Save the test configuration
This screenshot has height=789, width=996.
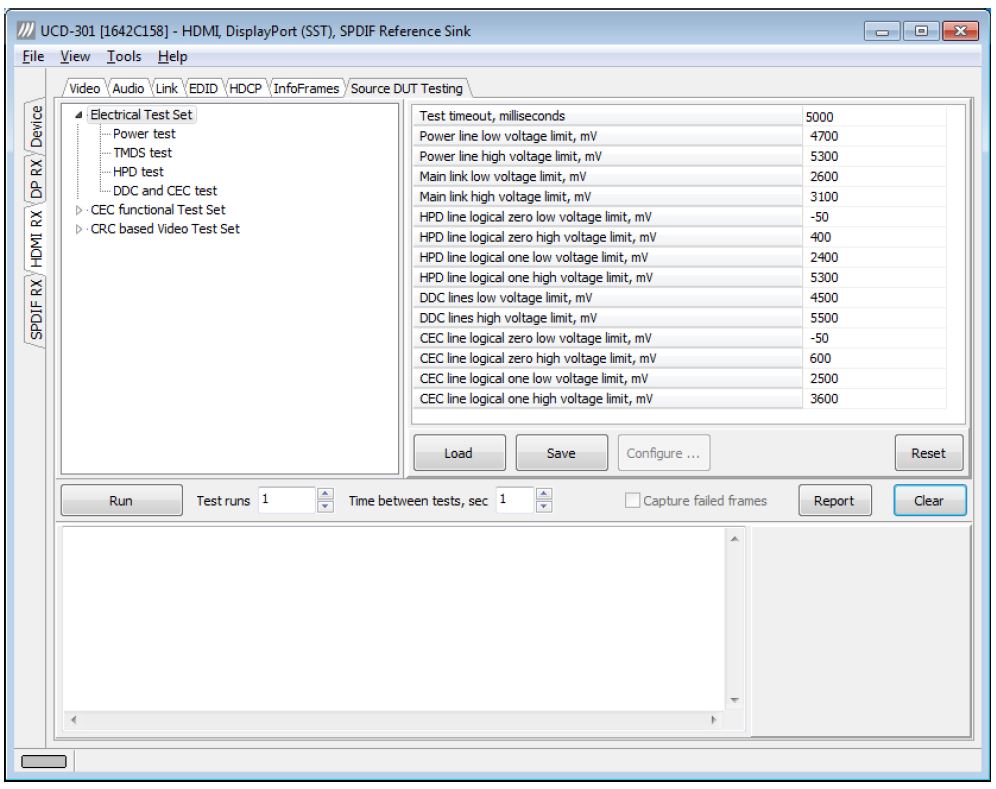[x=562, y=453]
